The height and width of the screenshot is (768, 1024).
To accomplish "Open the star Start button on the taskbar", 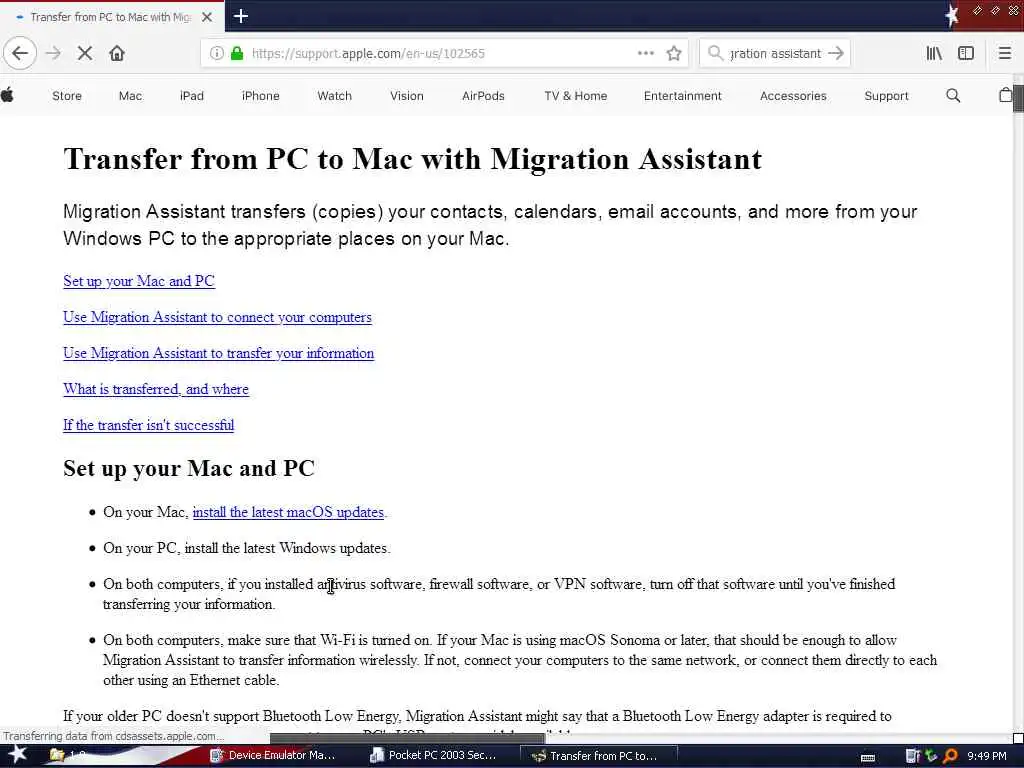I will [x=17, y=755].
